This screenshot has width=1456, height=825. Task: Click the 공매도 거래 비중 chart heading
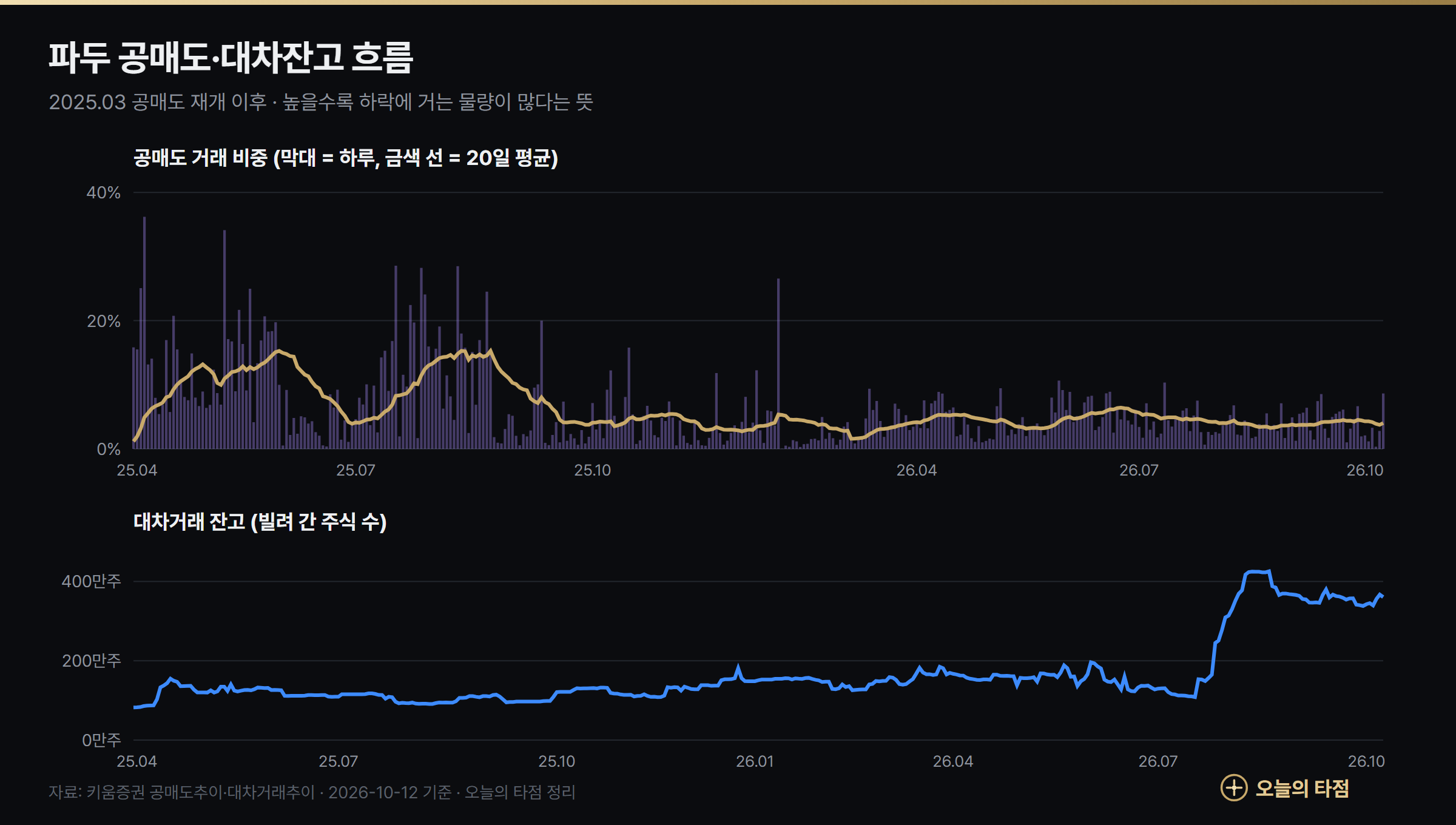[346, 158]
